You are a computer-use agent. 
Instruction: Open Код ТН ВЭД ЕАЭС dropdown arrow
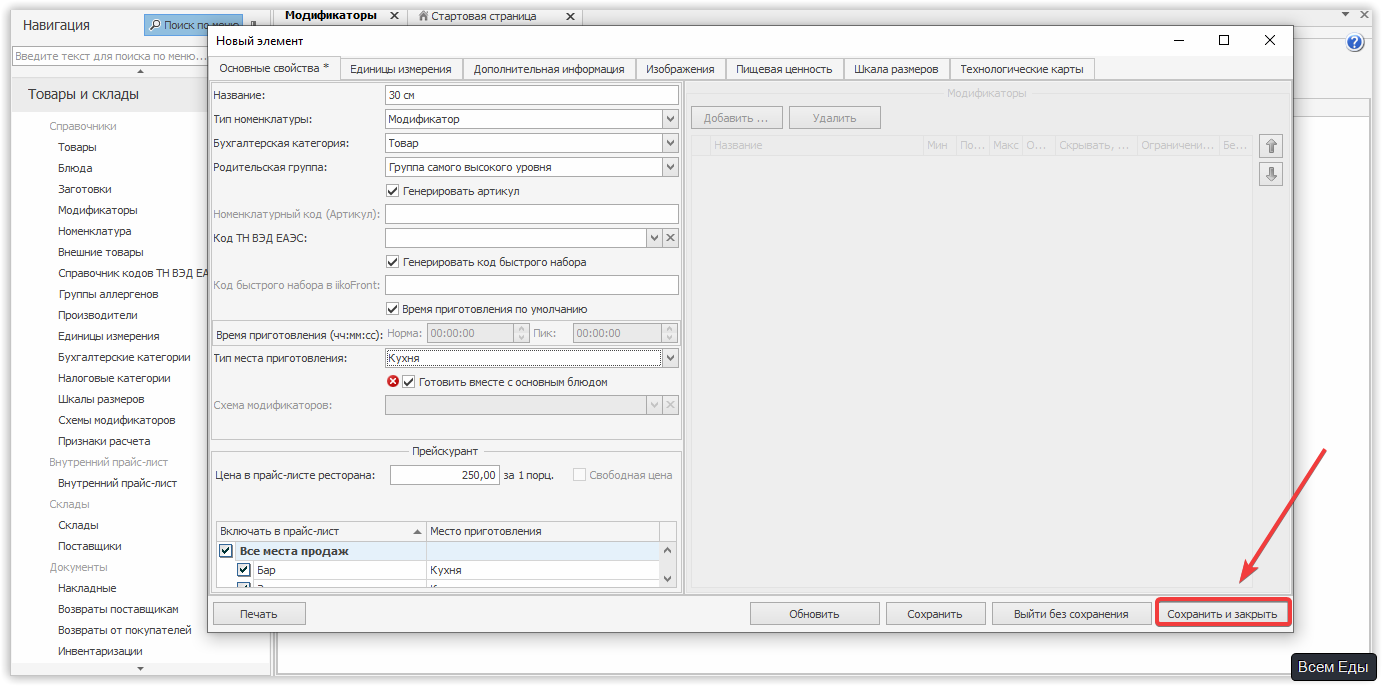pyautogui.click(x=655, y=238)
